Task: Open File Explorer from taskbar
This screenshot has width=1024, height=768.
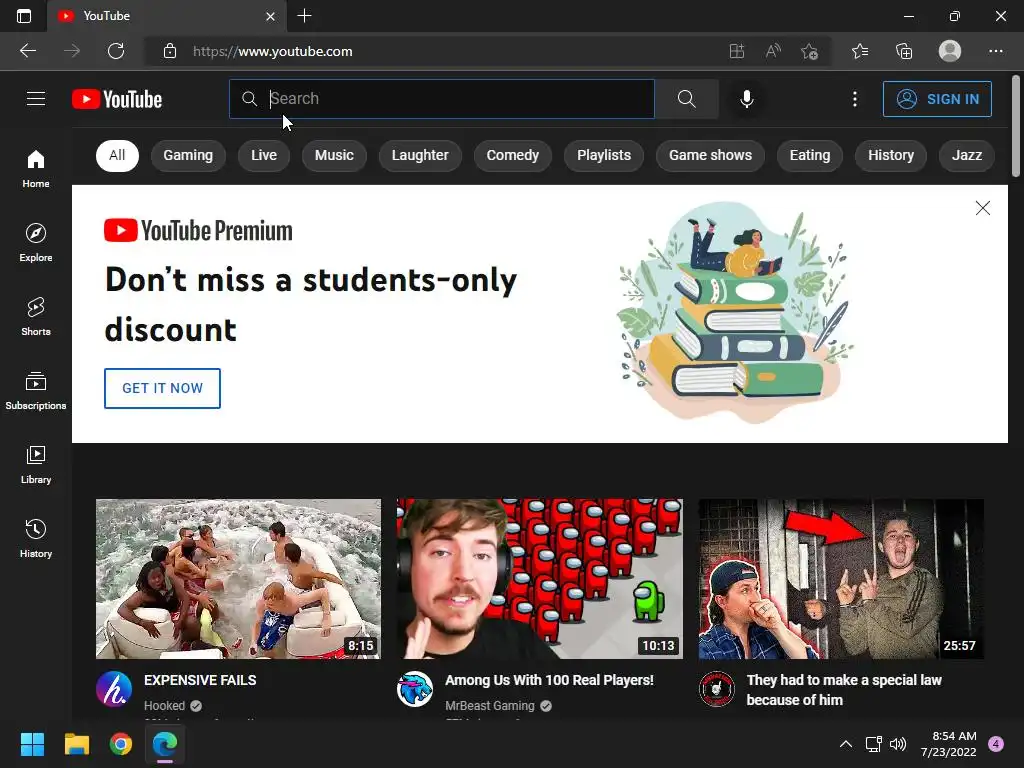Action: (x=77, y=744)
